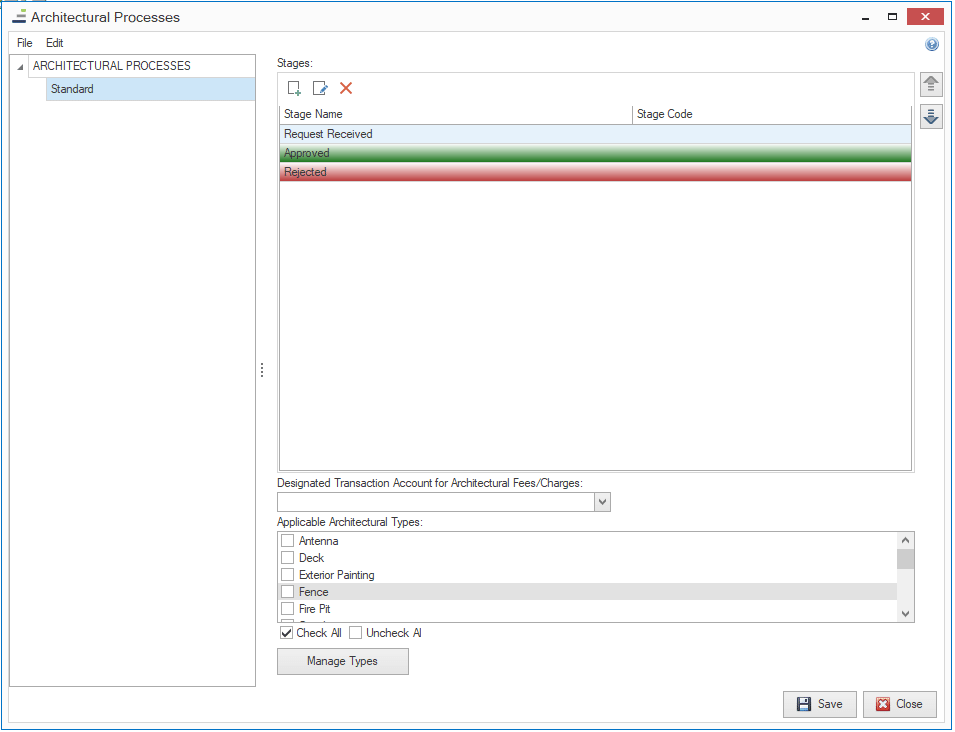Viewport: 955px width, 732px height.
Task: Tick the Antenna checkbox
Action: click(x=287, y=541)
